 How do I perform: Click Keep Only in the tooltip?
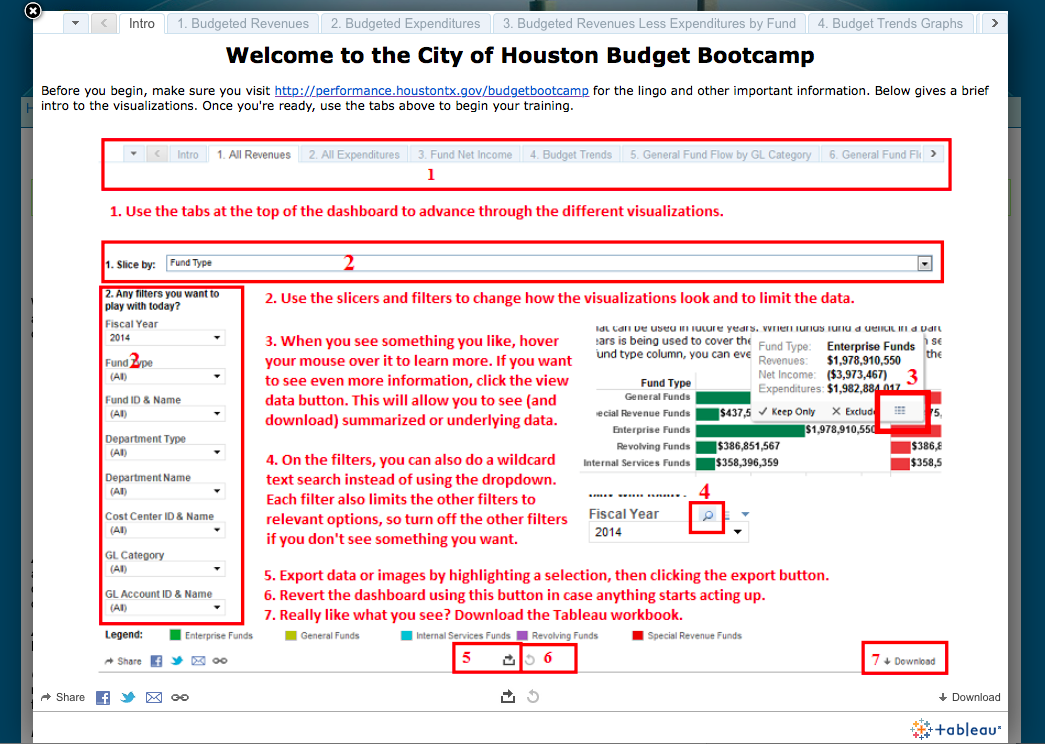(787, 411)
